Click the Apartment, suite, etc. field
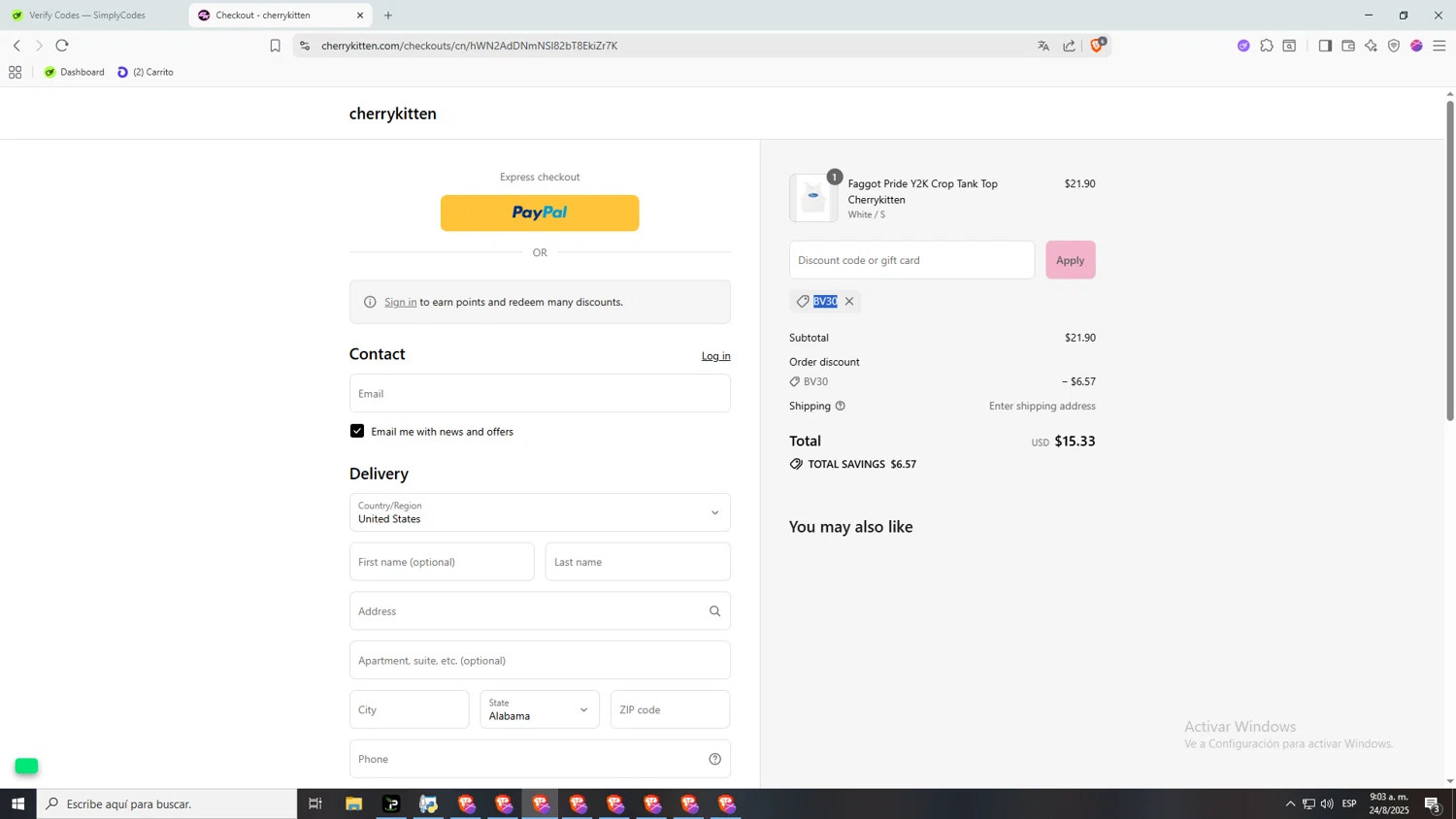This screenshot has width=1456, height=819. coord(540,661)
